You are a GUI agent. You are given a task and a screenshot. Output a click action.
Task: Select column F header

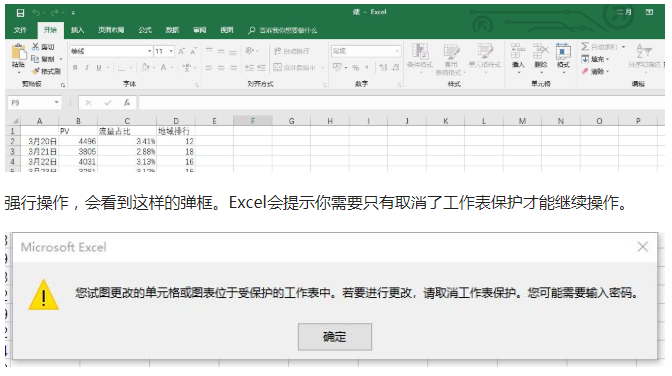(x=252, y=121)
